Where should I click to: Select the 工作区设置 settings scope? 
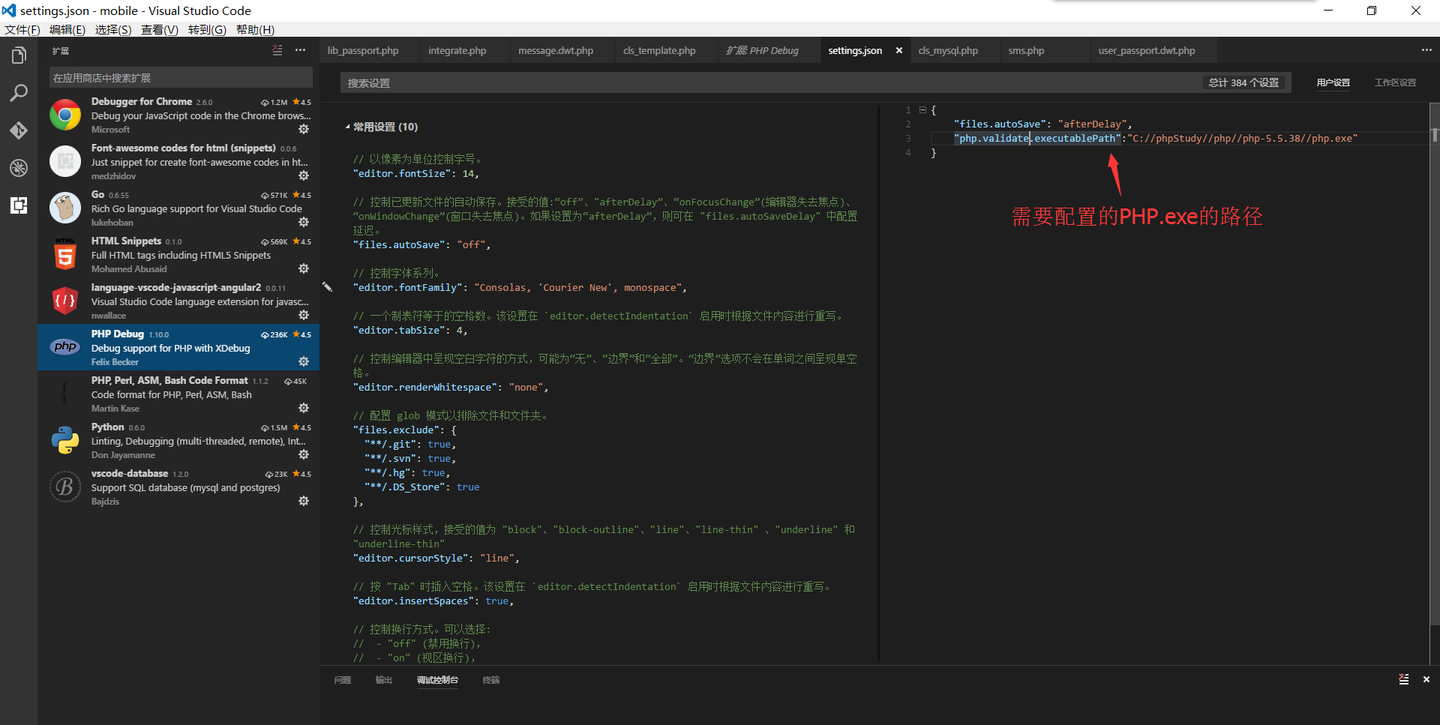[x=1395, y=83]
